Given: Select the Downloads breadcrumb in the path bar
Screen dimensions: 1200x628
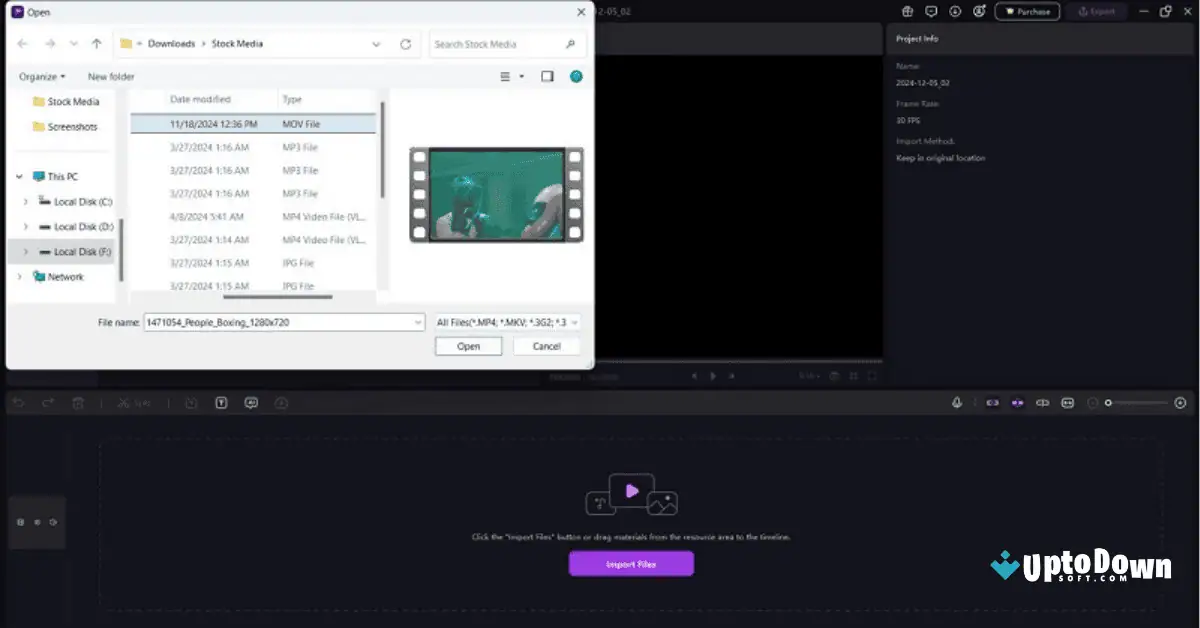Looking at the screenshot, I should [x=172, y=43].
